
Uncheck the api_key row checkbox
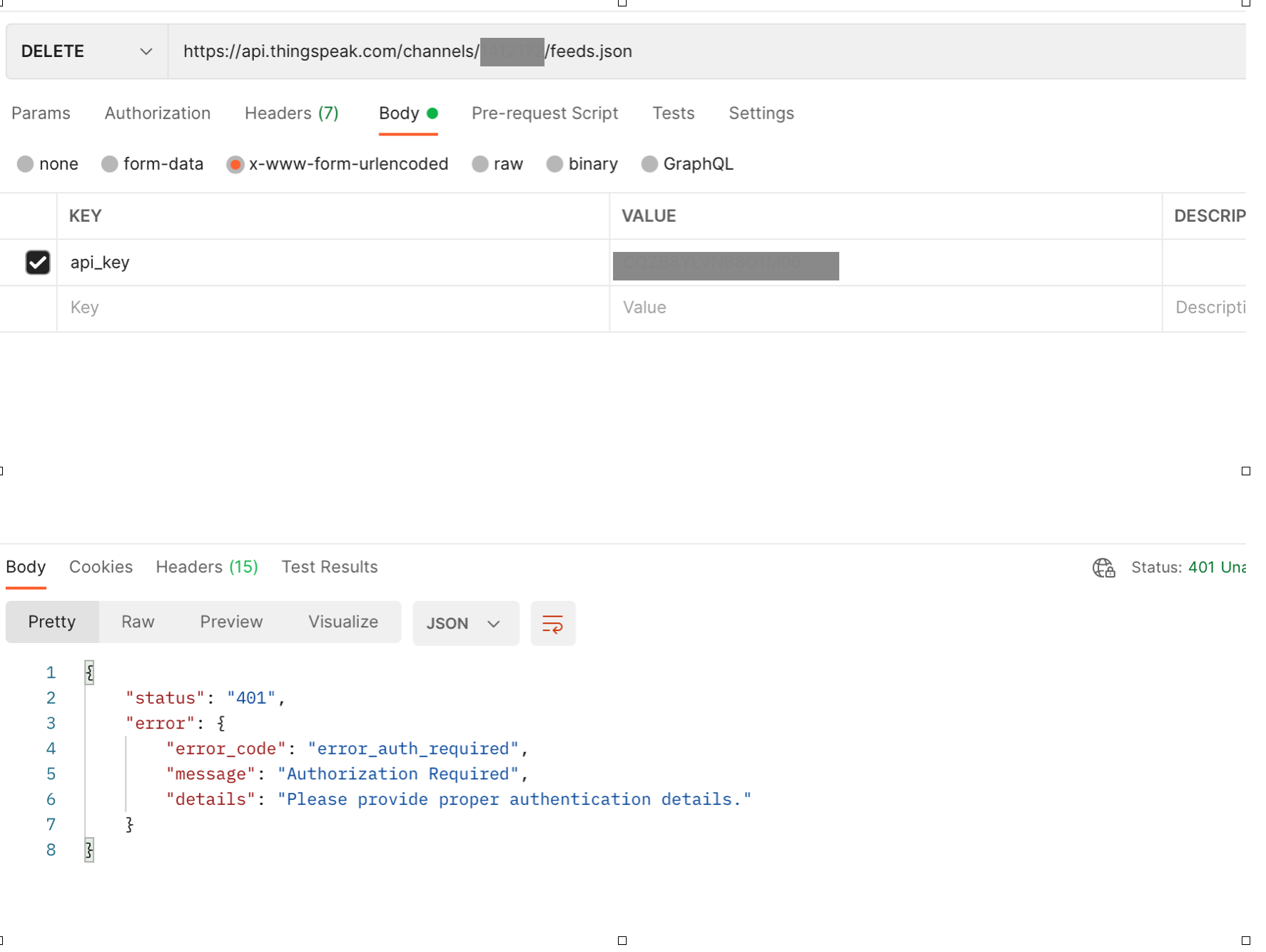38,263
